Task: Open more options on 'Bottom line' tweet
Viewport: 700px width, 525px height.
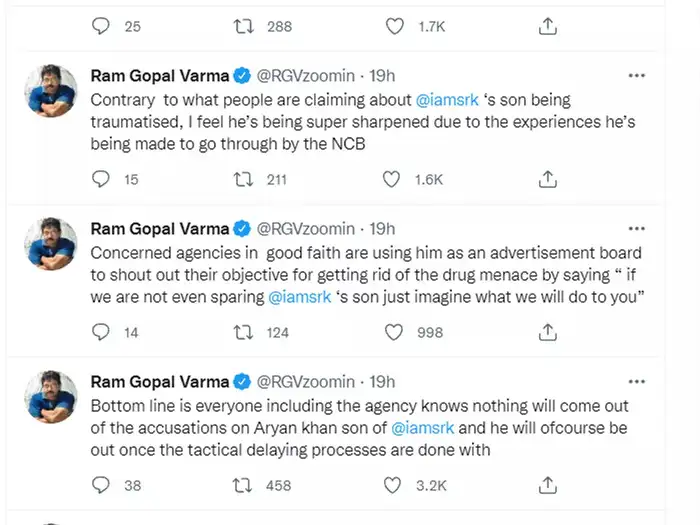Action: point(636,381)
